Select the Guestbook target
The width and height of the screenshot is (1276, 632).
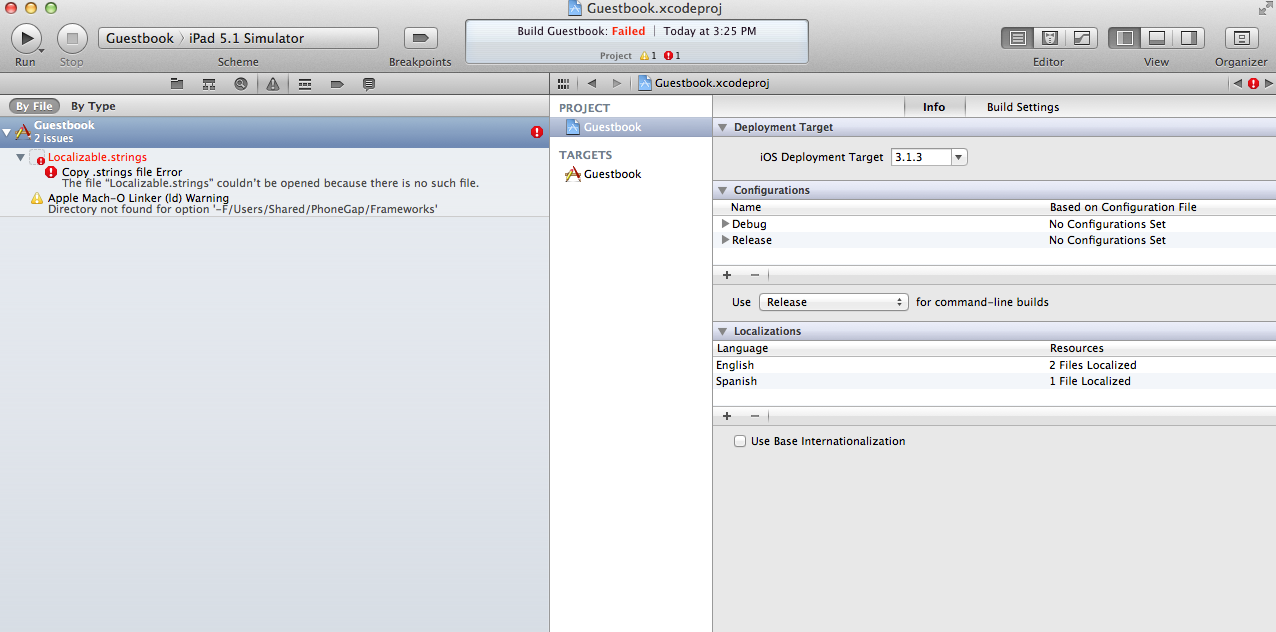612,174
